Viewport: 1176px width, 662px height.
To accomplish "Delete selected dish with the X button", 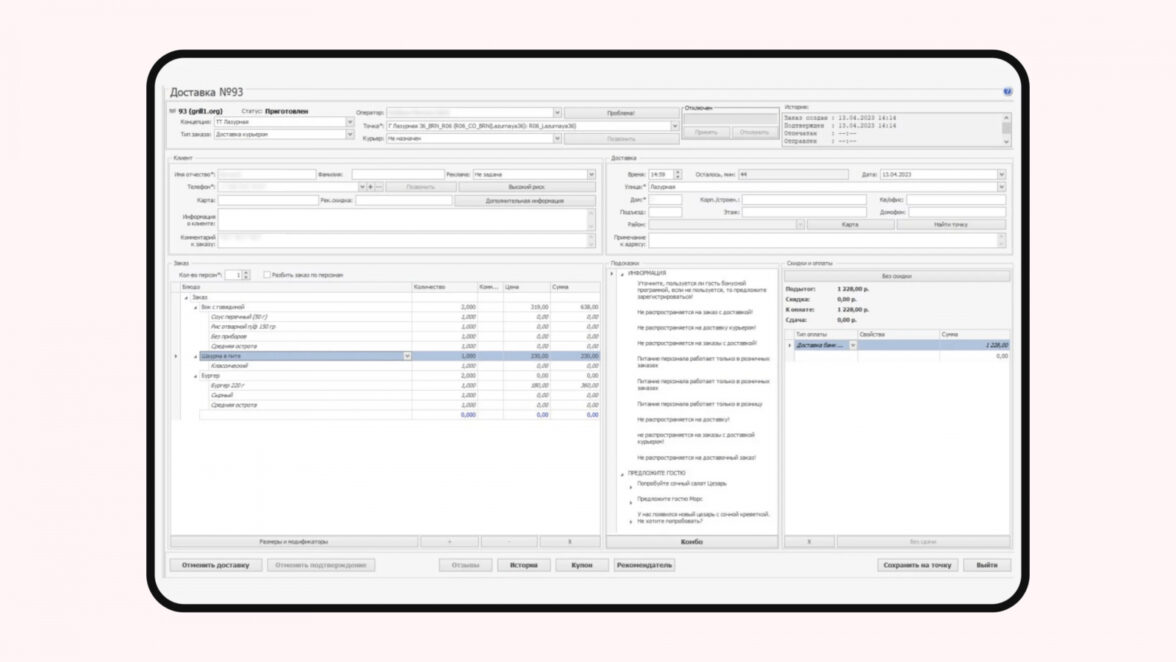I will click(569, 541).
